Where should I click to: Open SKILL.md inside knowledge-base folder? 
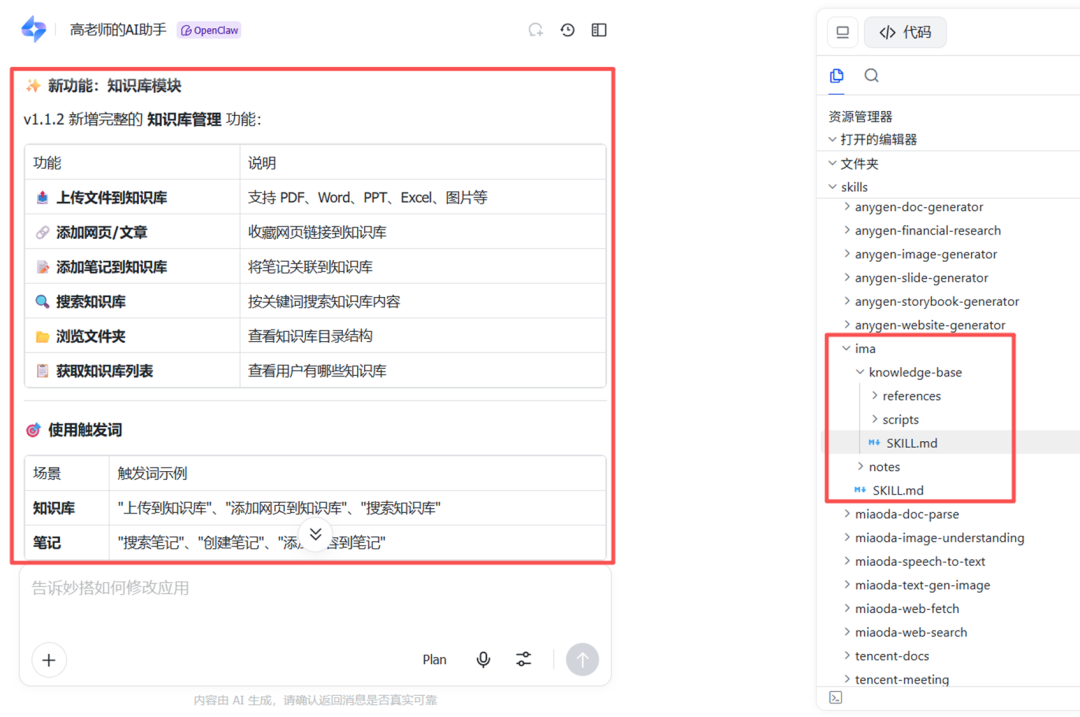[911, 443]
